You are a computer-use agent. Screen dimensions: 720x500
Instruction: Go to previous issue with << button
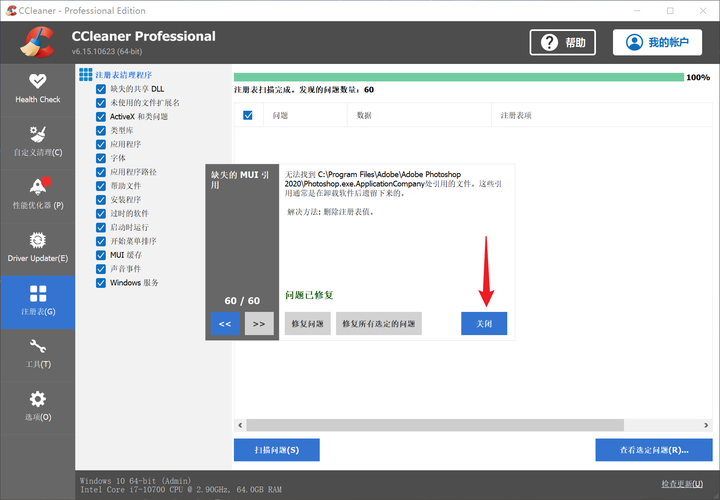225,323
